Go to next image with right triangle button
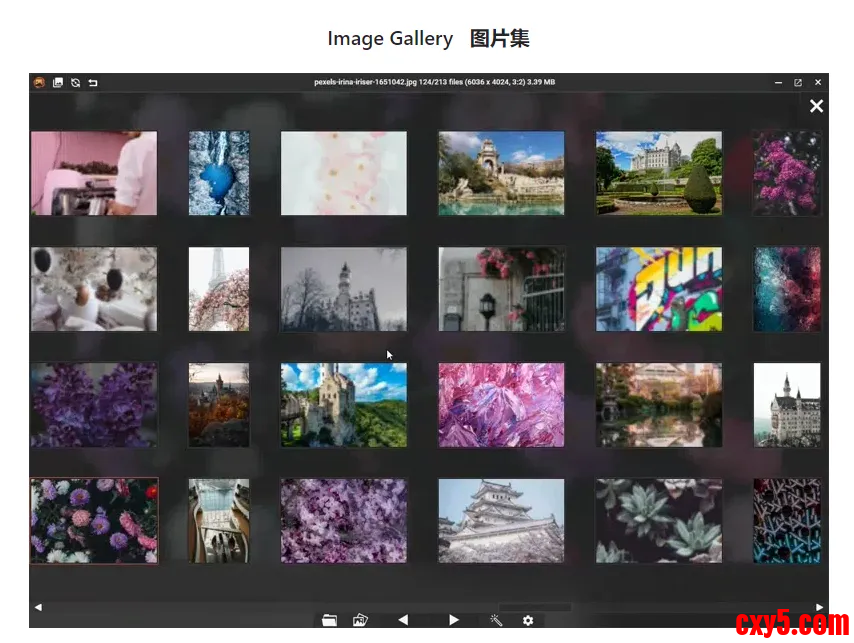Image resolution: width=854 pixels, height=643 pixels. coord(453,620)
